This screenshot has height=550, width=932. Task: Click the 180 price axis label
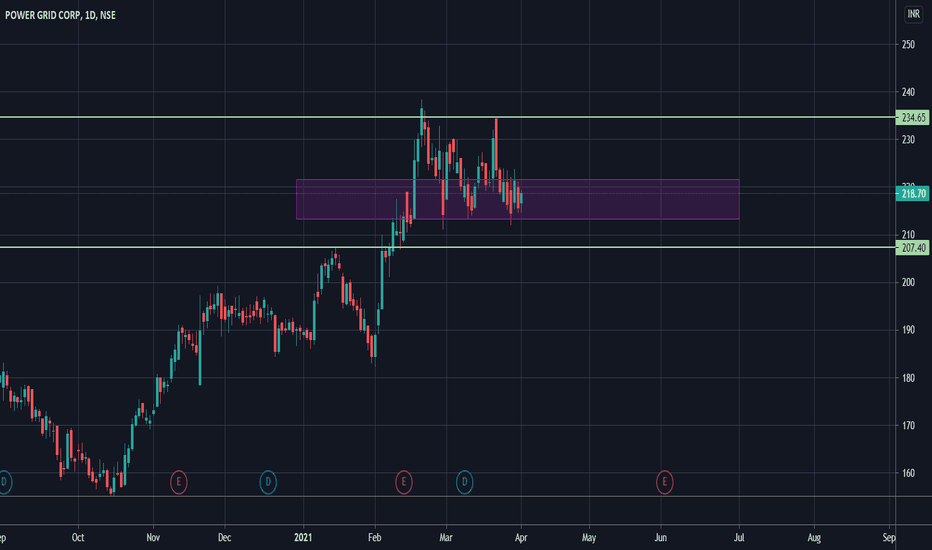pos(908,378)
